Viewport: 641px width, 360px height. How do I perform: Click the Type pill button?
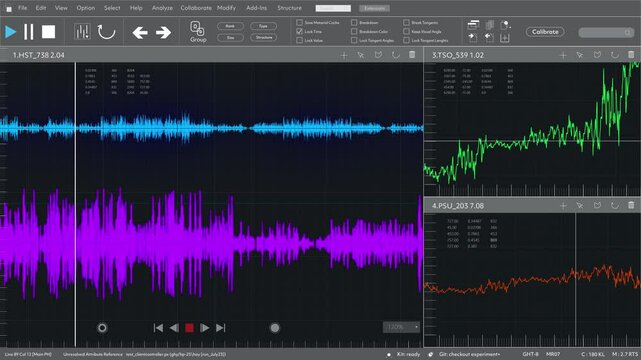tap(263, 26)
